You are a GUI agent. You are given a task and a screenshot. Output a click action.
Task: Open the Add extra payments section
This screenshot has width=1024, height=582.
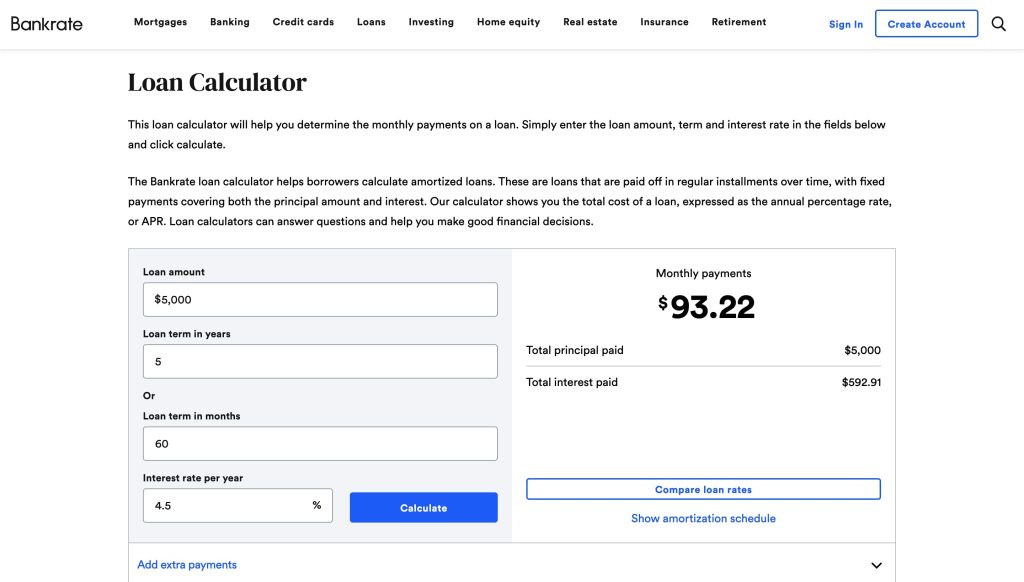point(187,564)
